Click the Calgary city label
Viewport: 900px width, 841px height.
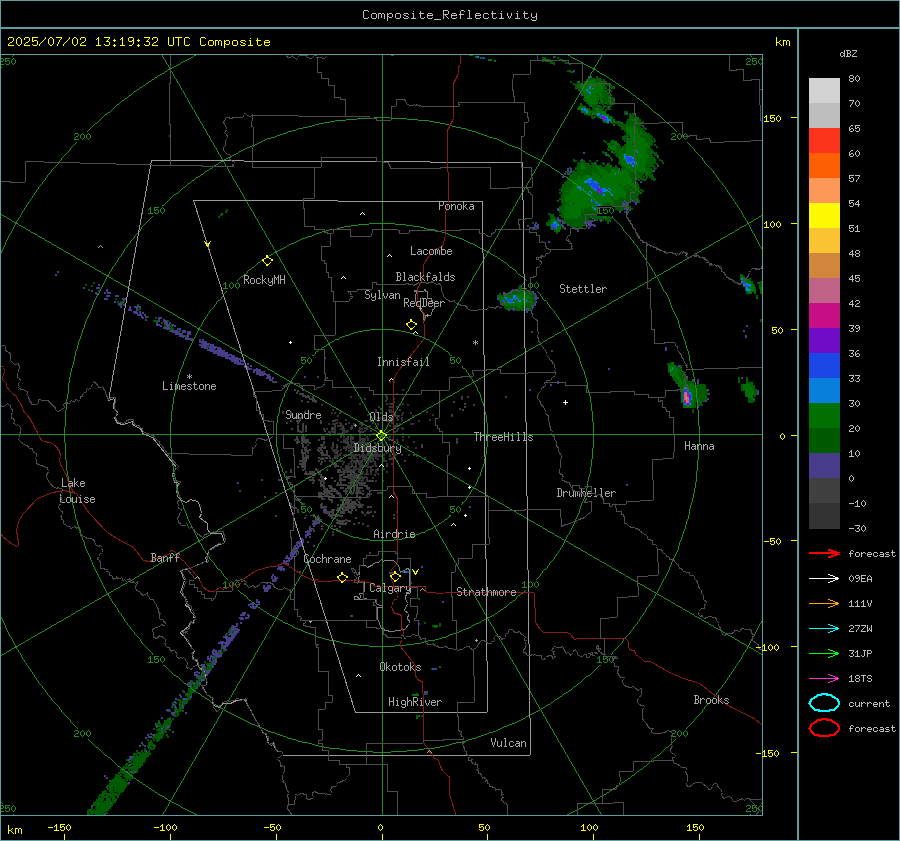pyautogui.click(x=390, y=588)
